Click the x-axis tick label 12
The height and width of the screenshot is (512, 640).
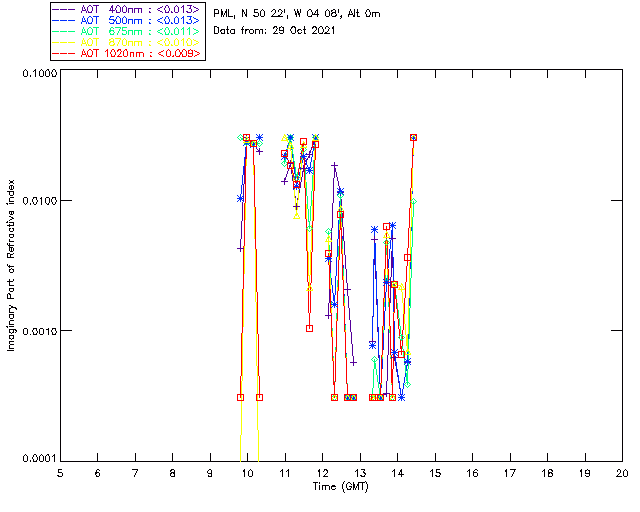(322, 472)
